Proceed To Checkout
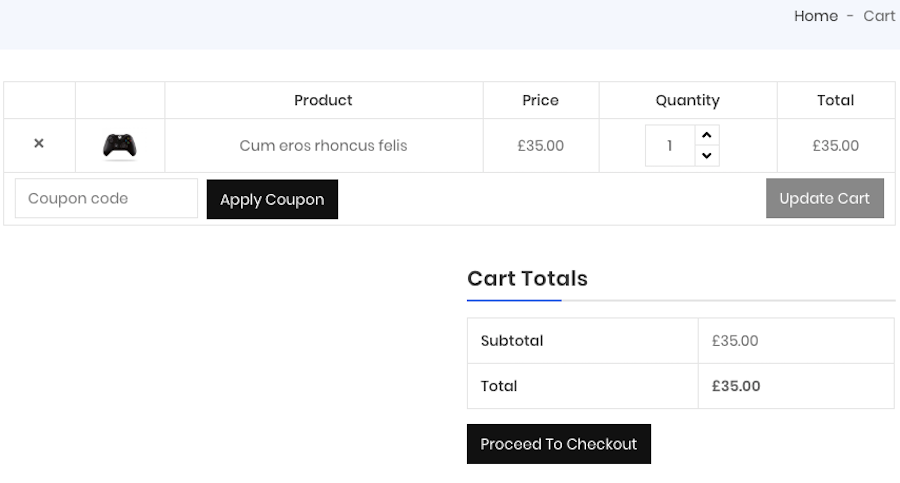The image size is (900, 483). [x=558, y=444]
